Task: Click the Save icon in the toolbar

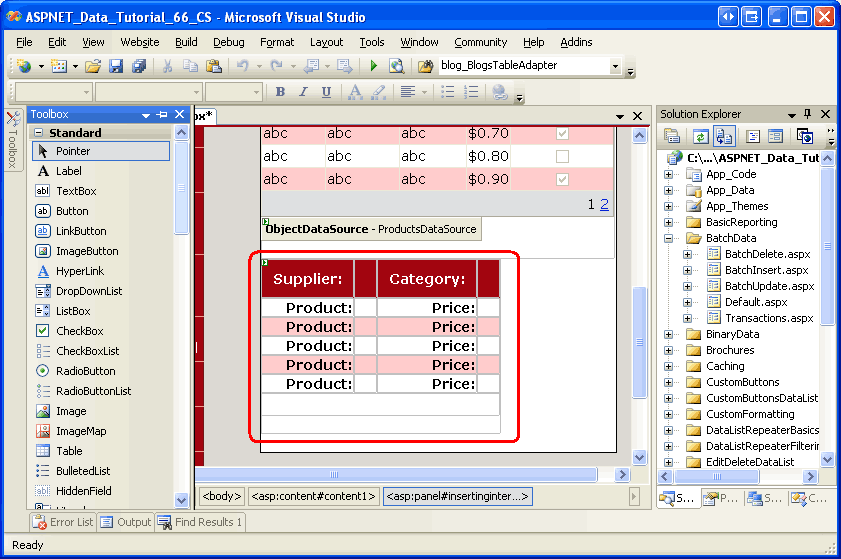Action: pyautogui.click(x=116, y=66)
